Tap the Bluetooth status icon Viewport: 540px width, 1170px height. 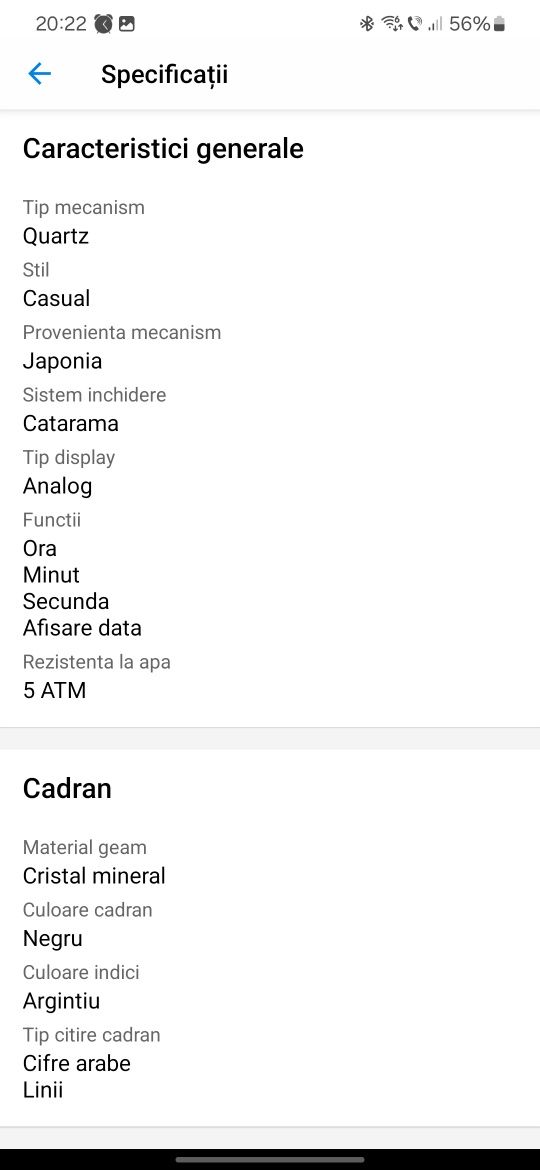coord(366,24)
